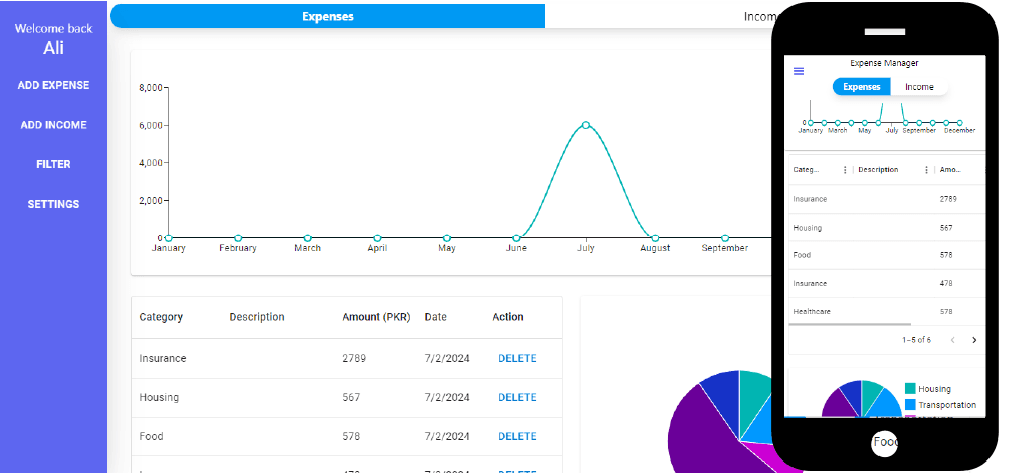Select the Housing cell in desktop table
The height and width of the screenshot is (475, 1013).
coord(159,397)
